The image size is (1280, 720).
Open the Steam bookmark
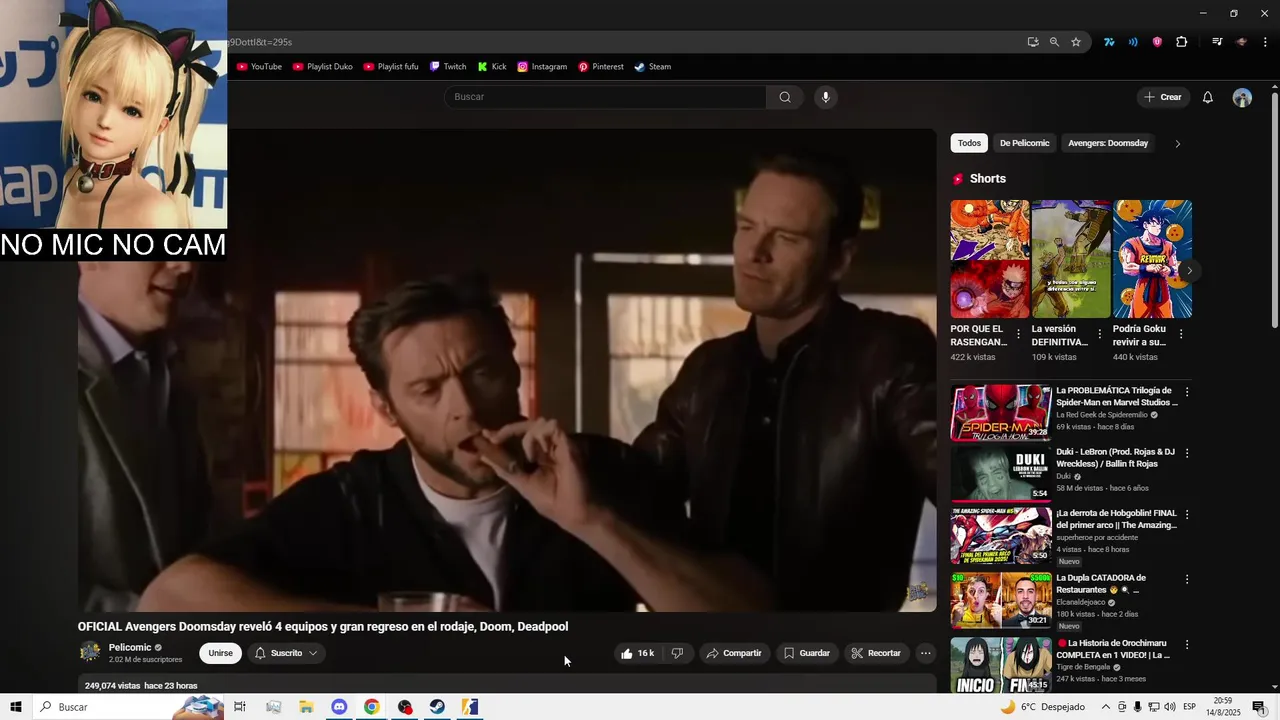click(653, 67)
